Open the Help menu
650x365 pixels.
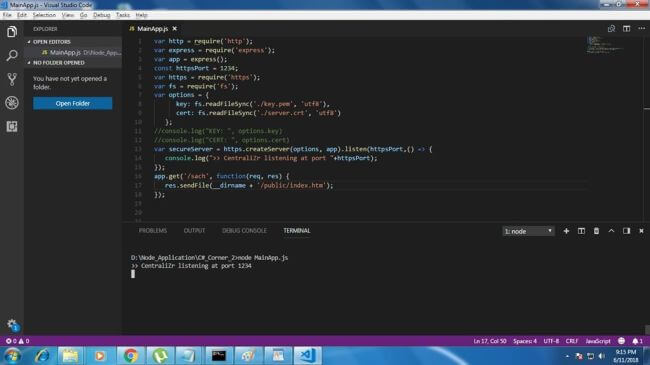coord(141,15)
